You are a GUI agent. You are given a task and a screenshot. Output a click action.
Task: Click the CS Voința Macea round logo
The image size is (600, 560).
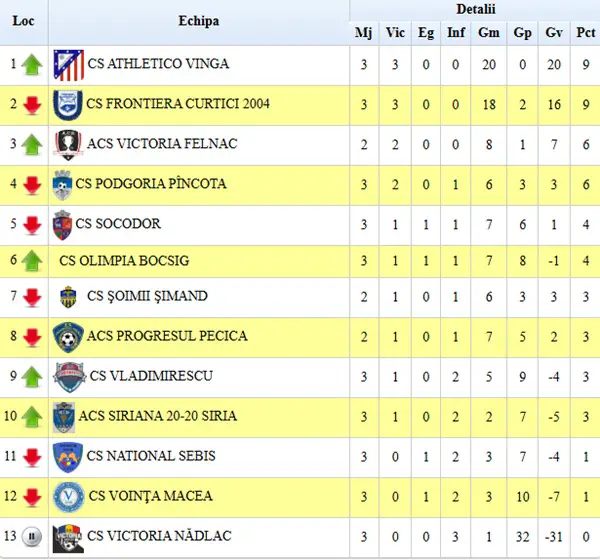[x=68, y=497]
